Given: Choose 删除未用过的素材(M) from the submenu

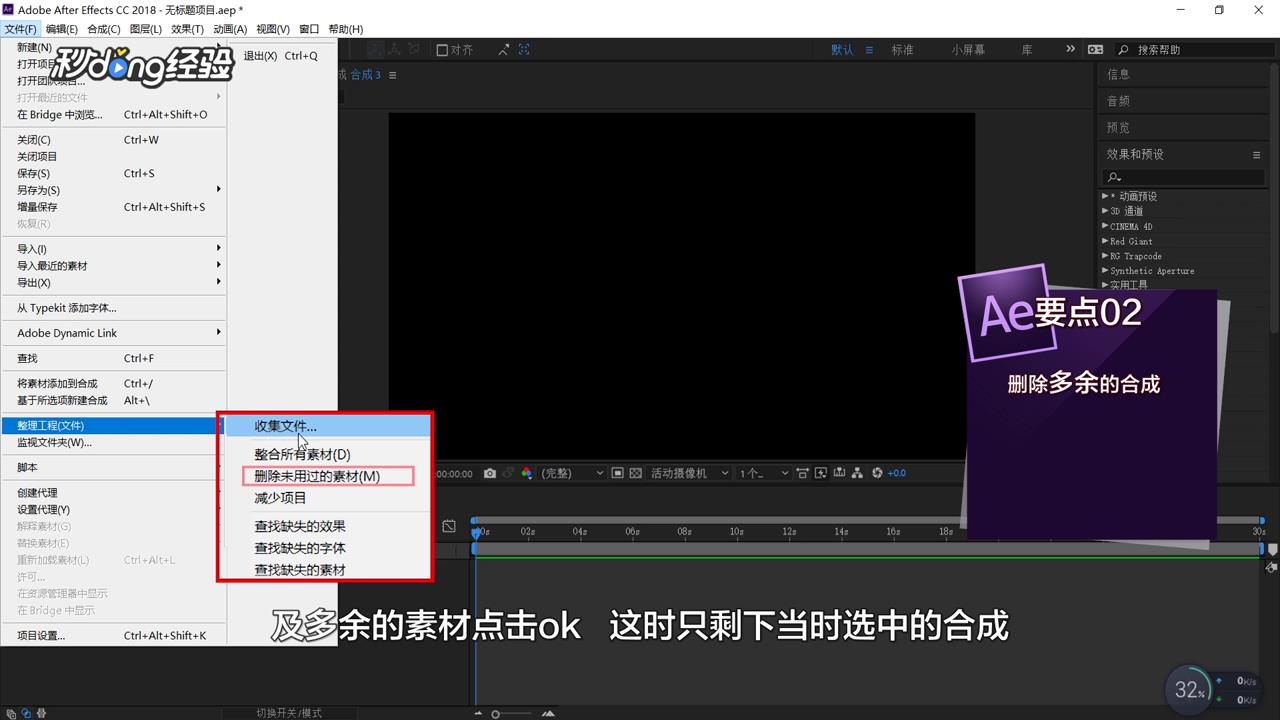Looking at the screenshot, I should 328,476.
